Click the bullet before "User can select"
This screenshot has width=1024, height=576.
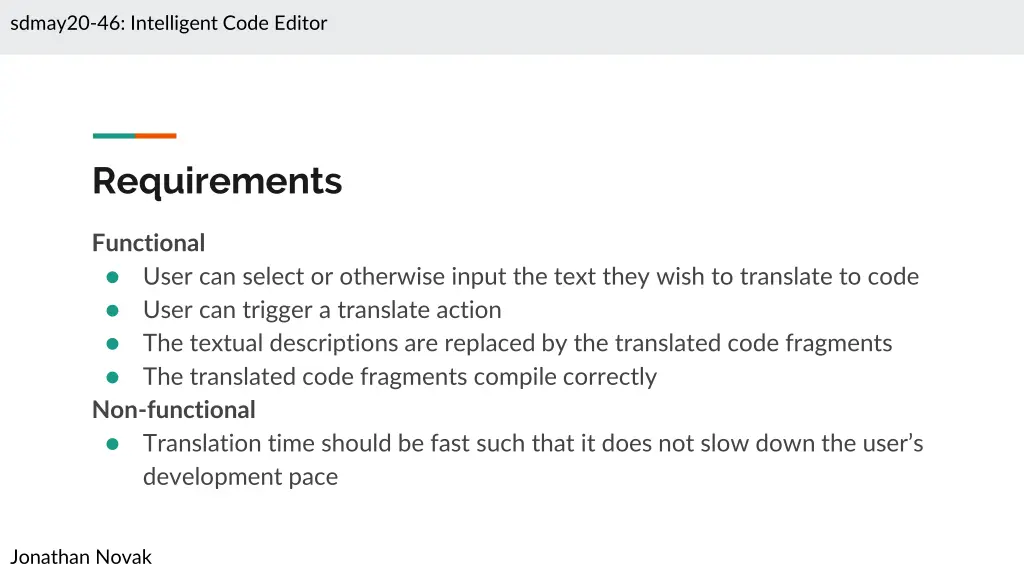click(113, 277)
